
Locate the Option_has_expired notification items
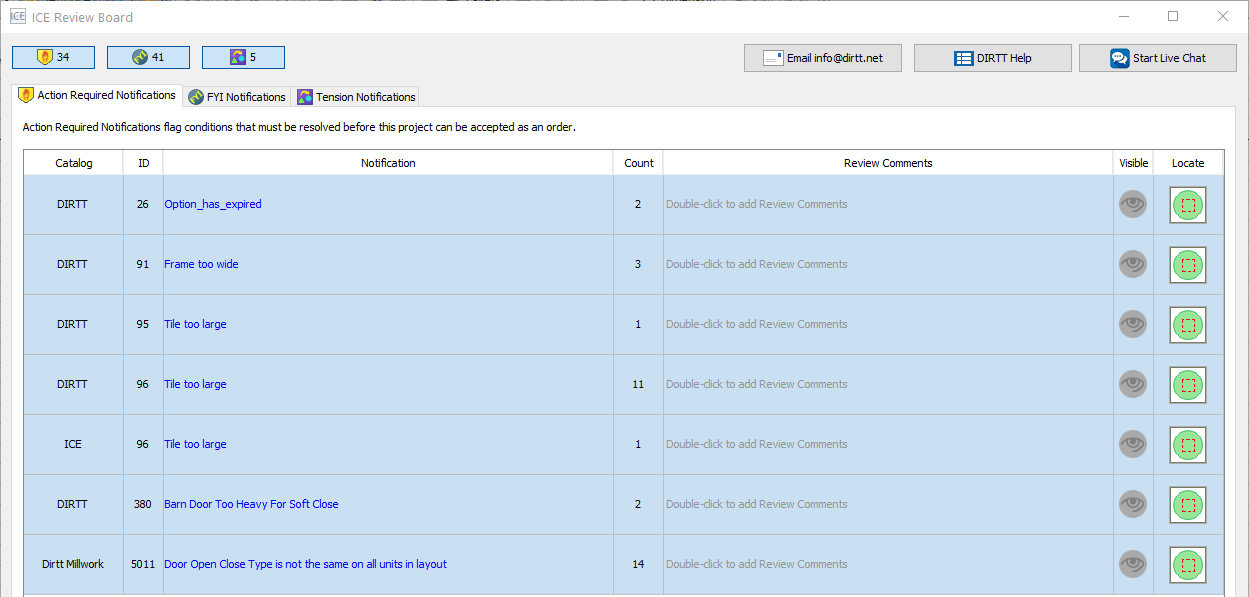click(x=1188, y=205)
